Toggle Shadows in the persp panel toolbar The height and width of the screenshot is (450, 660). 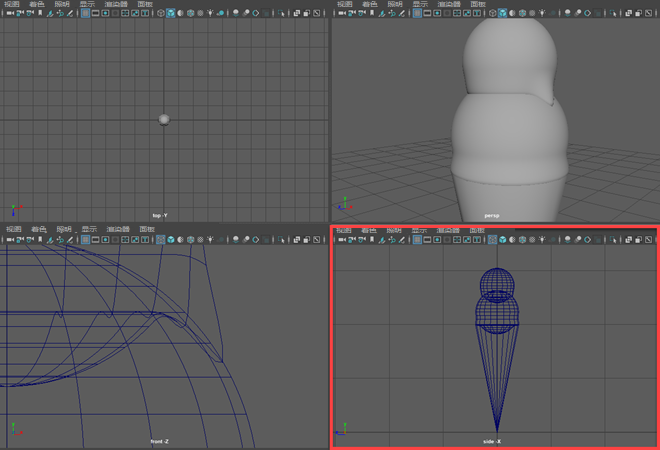coord(552,13)
